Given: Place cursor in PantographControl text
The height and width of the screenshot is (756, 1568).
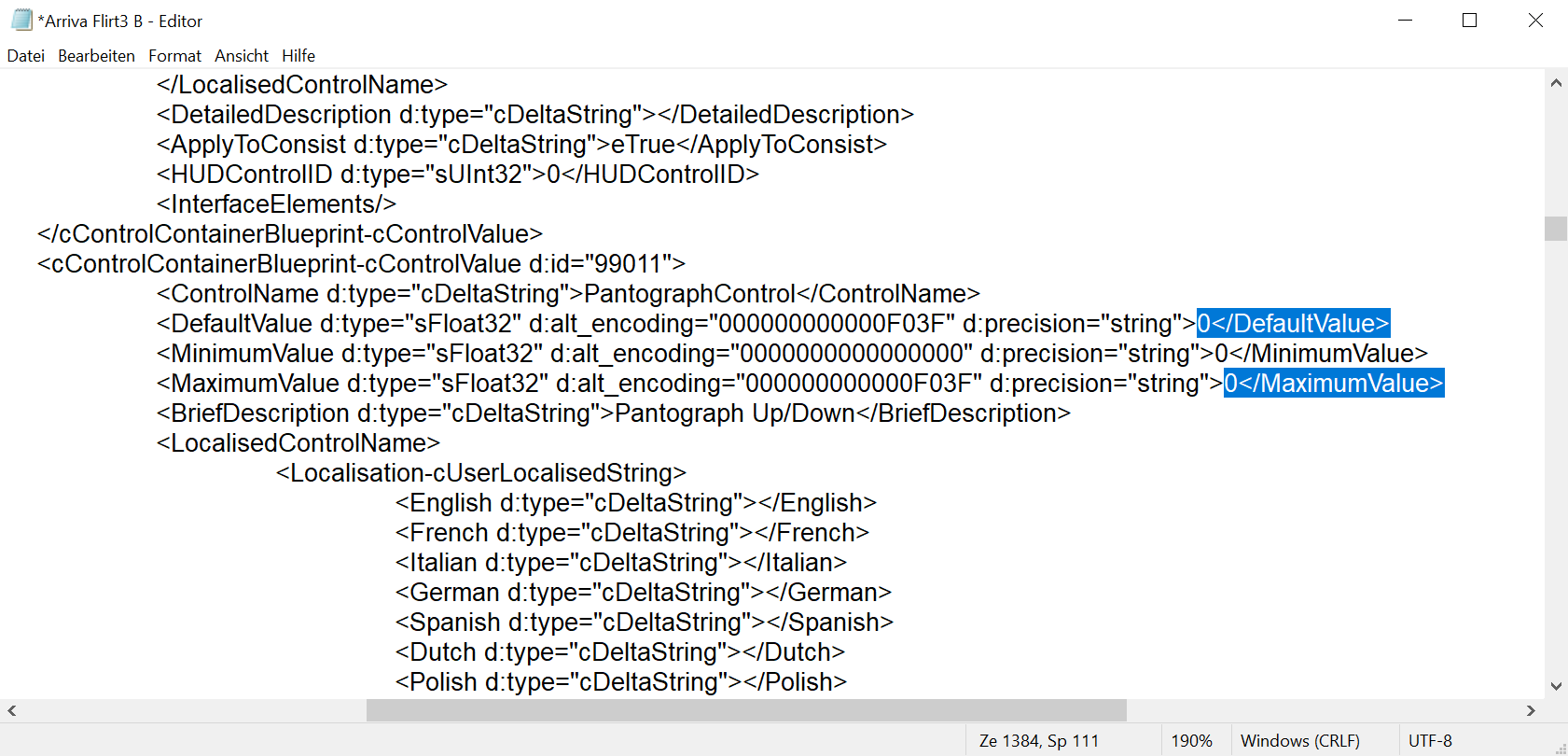Looking at the screenshot, I should tap(689, 294).
